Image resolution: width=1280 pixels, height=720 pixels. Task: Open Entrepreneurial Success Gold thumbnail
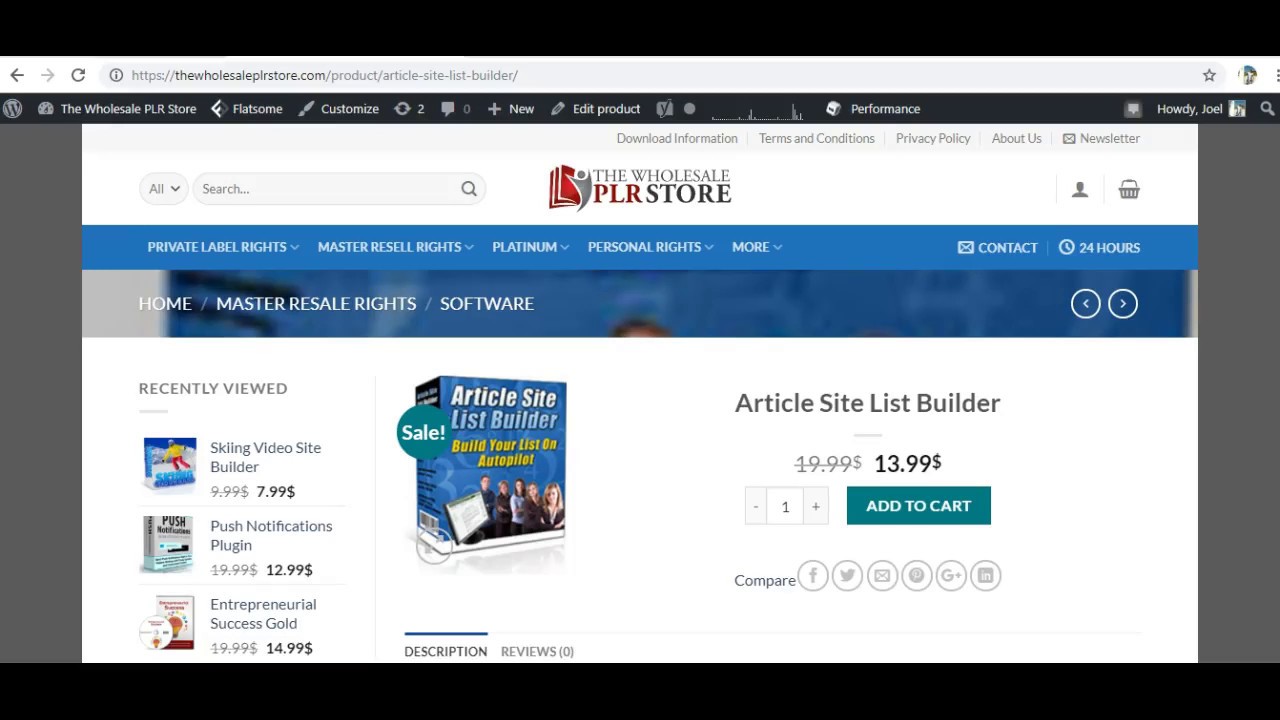pyautogui.click(x=168, y=622)
